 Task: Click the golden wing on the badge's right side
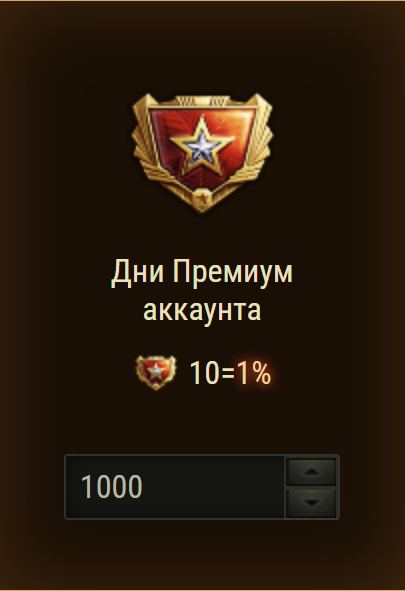click(x=260, y=149)
